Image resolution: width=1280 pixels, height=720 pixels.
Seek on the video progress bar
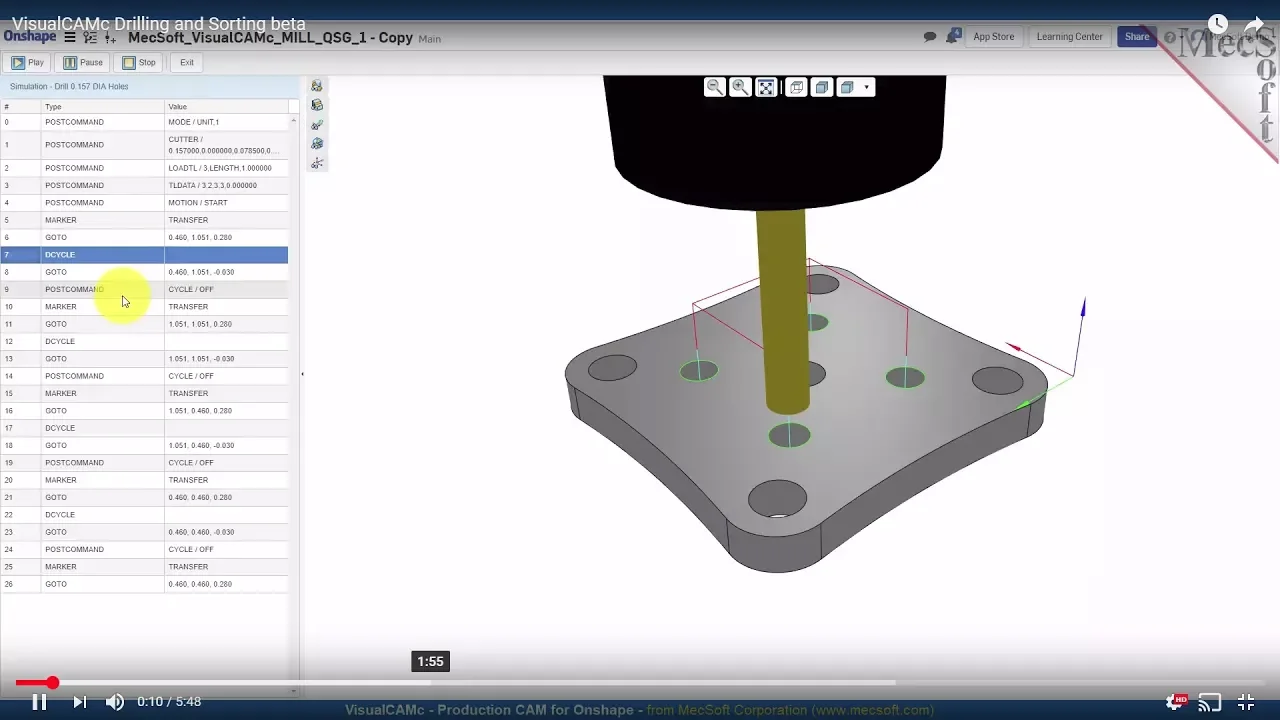(x=640, y=683)
